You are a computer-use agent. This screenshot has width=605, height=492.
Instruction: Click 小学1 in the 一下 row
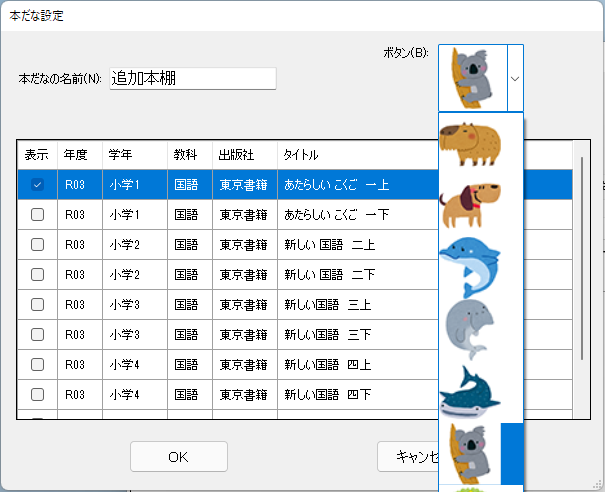[x=124, y=215]
